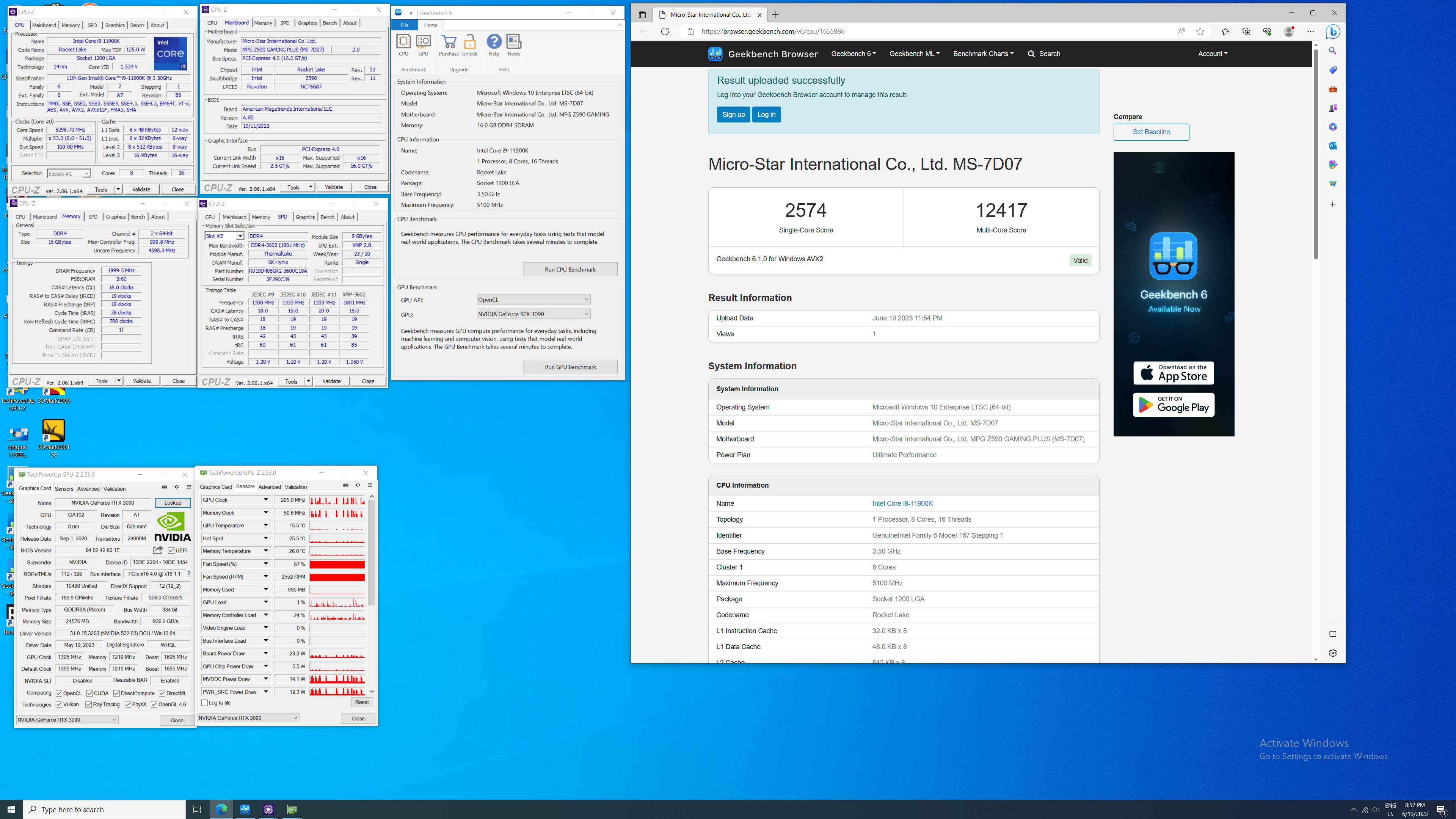Open the Bing chat icon in Edge
The height and width of the screenshot is (819, 1456).
click(x=1334, y=31)
